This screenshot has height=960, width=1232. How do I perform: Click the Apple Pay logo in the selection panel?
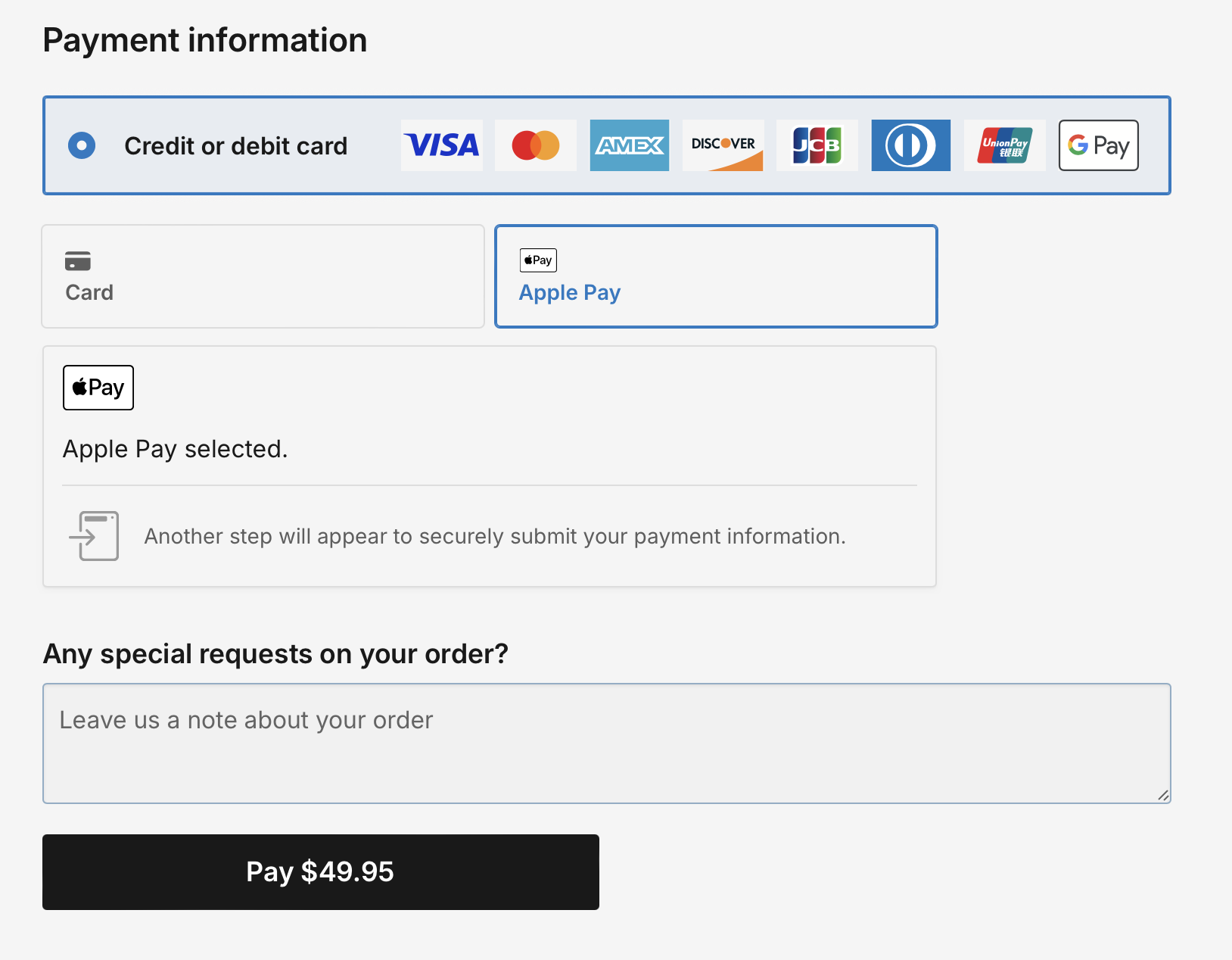coord(98,388)
